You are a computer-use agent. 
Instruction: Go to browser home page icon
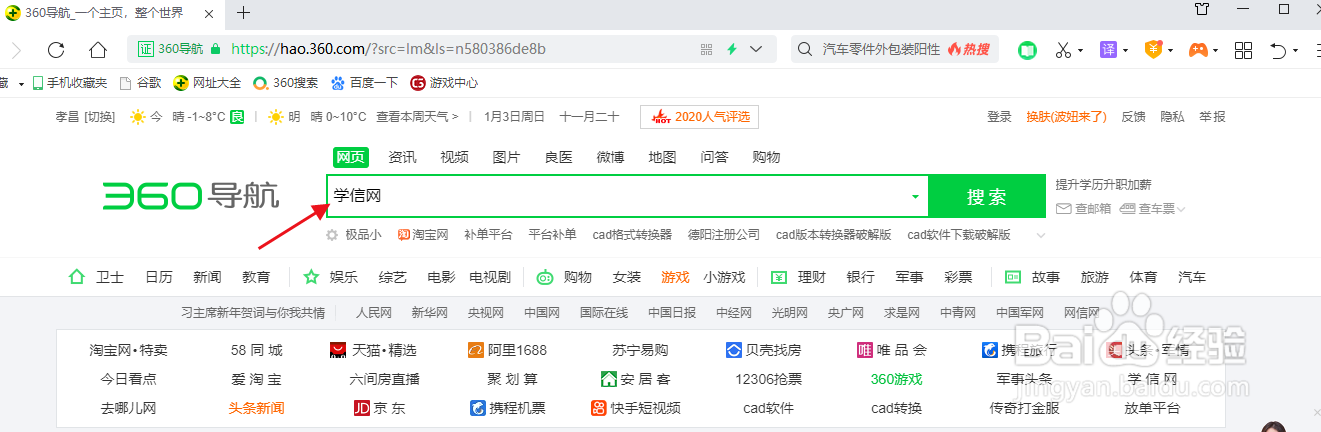[98, 49]
